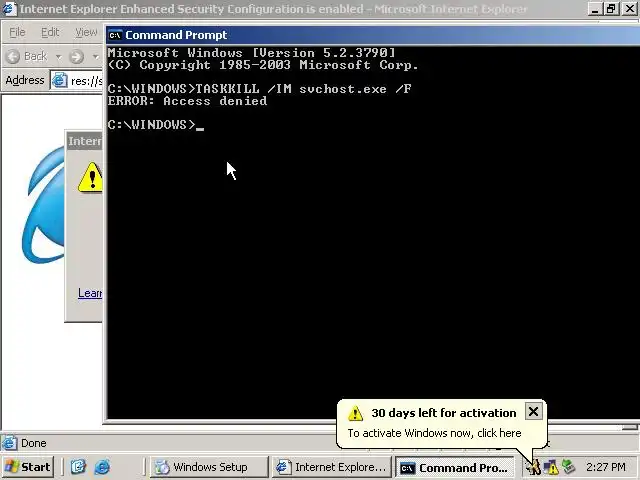The width and height of the screenshot is (640, 480).
Task: Click the IE Forward arrow button
Action: click(76, 56)
